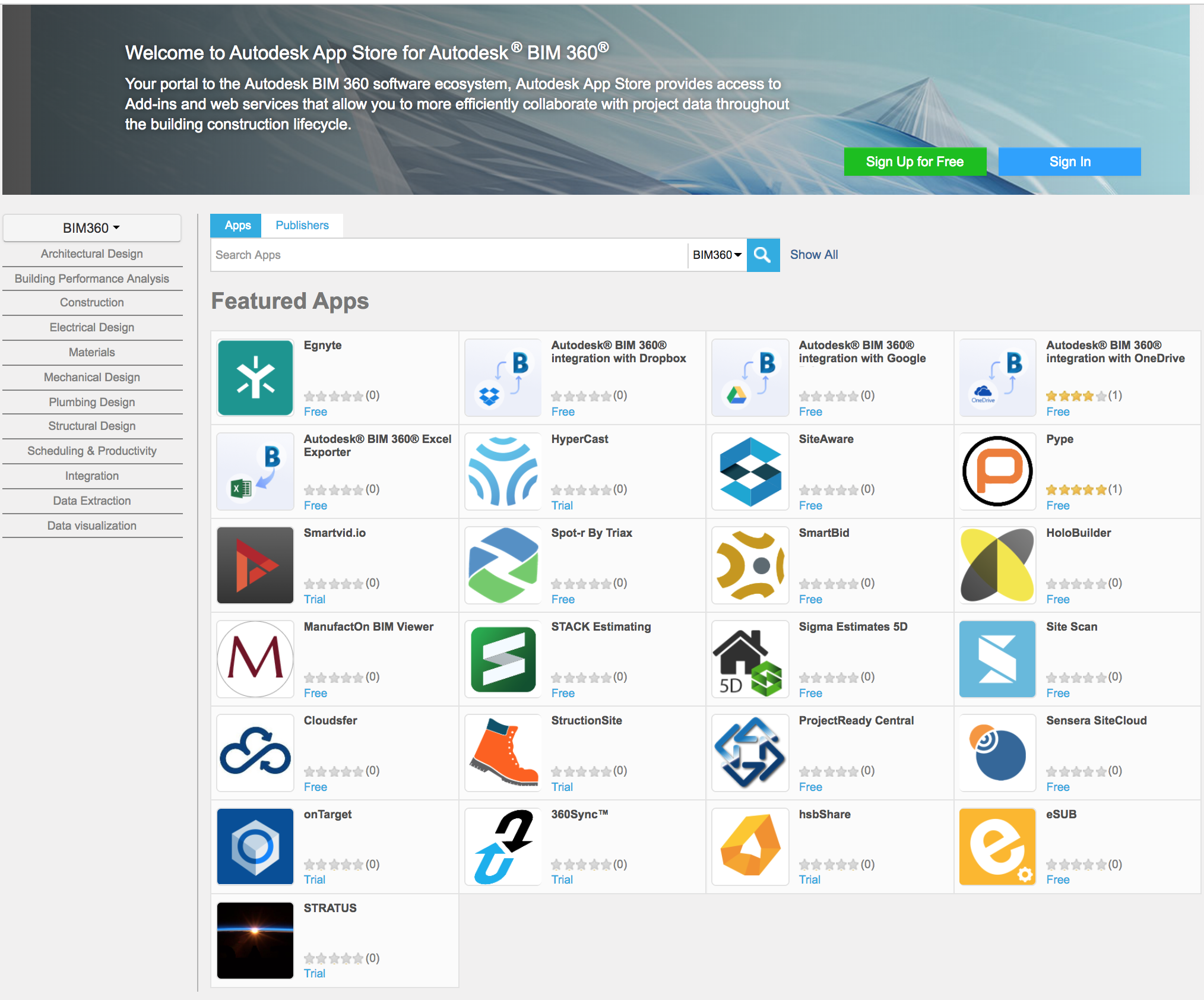The height and width of the screenshot is (1000, 1204).
Task: Click the BIM 360 OneDrive integration icon
Action: tap(997, 378)
